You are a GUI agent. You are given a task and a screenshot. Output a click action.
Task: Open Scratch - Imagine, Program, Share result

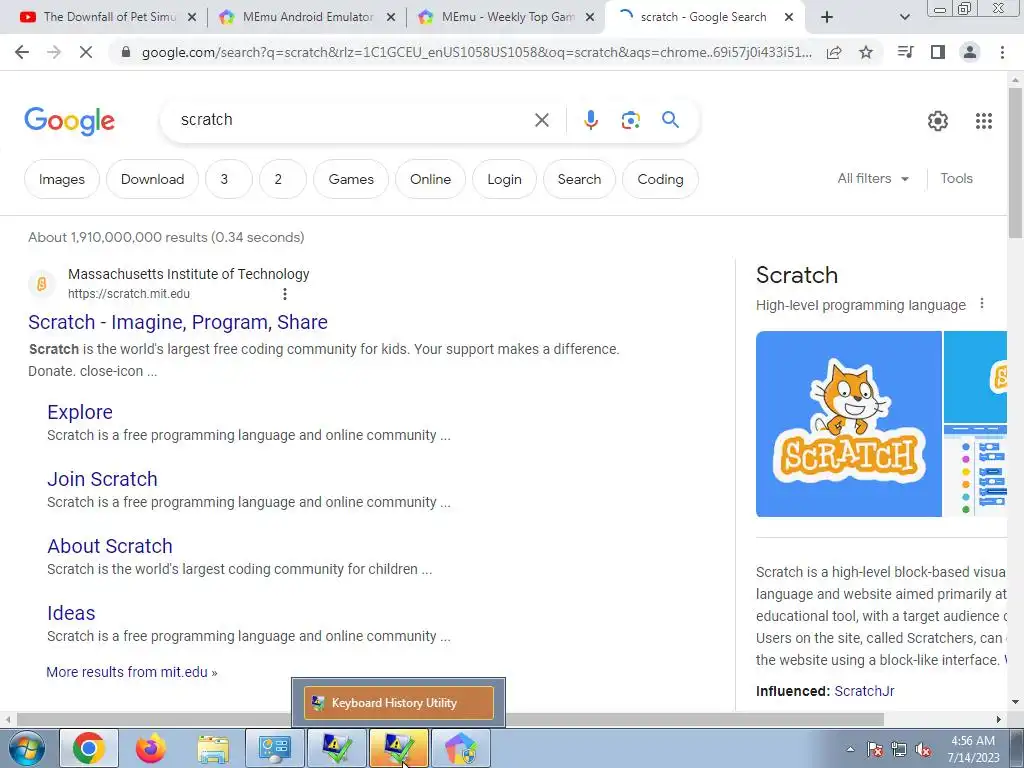[x=178, y=322]
